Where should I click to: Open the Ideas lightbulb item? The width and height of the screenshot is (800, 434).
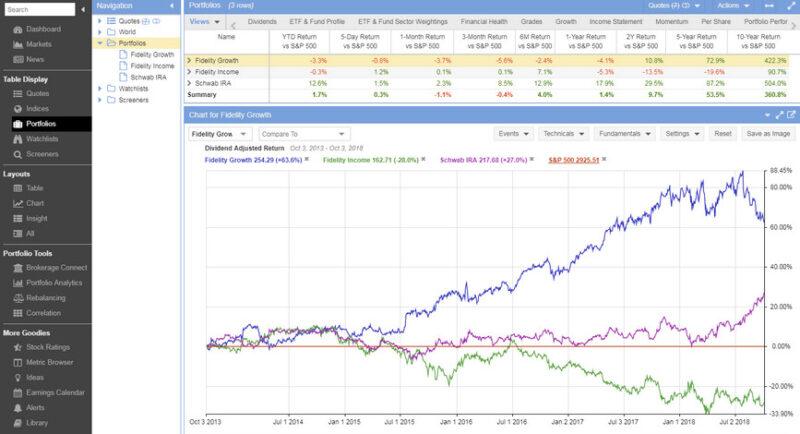[x=17, y=377]
